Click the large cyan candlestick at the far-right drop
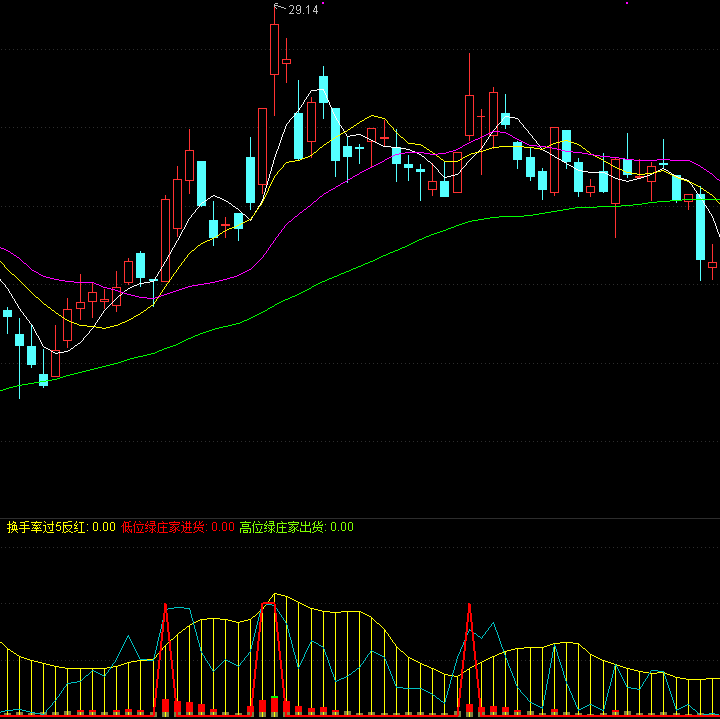 [700, 227]
